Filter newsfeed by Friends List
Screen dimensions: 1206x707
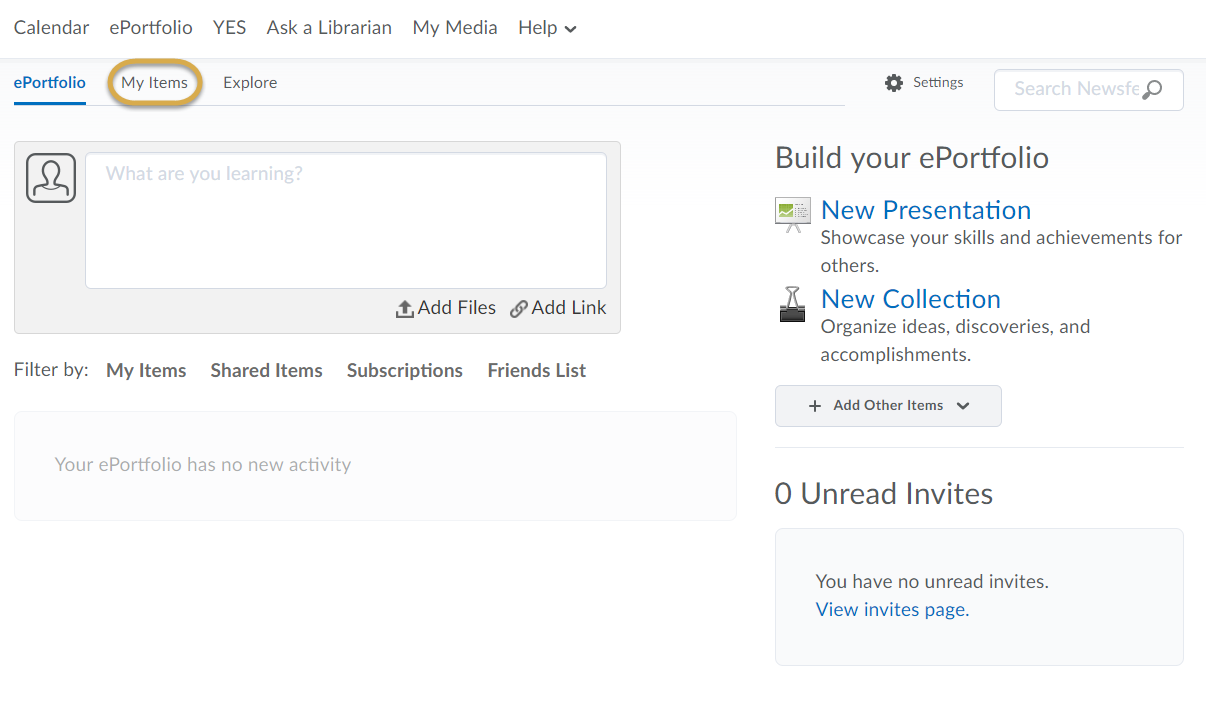537,371
